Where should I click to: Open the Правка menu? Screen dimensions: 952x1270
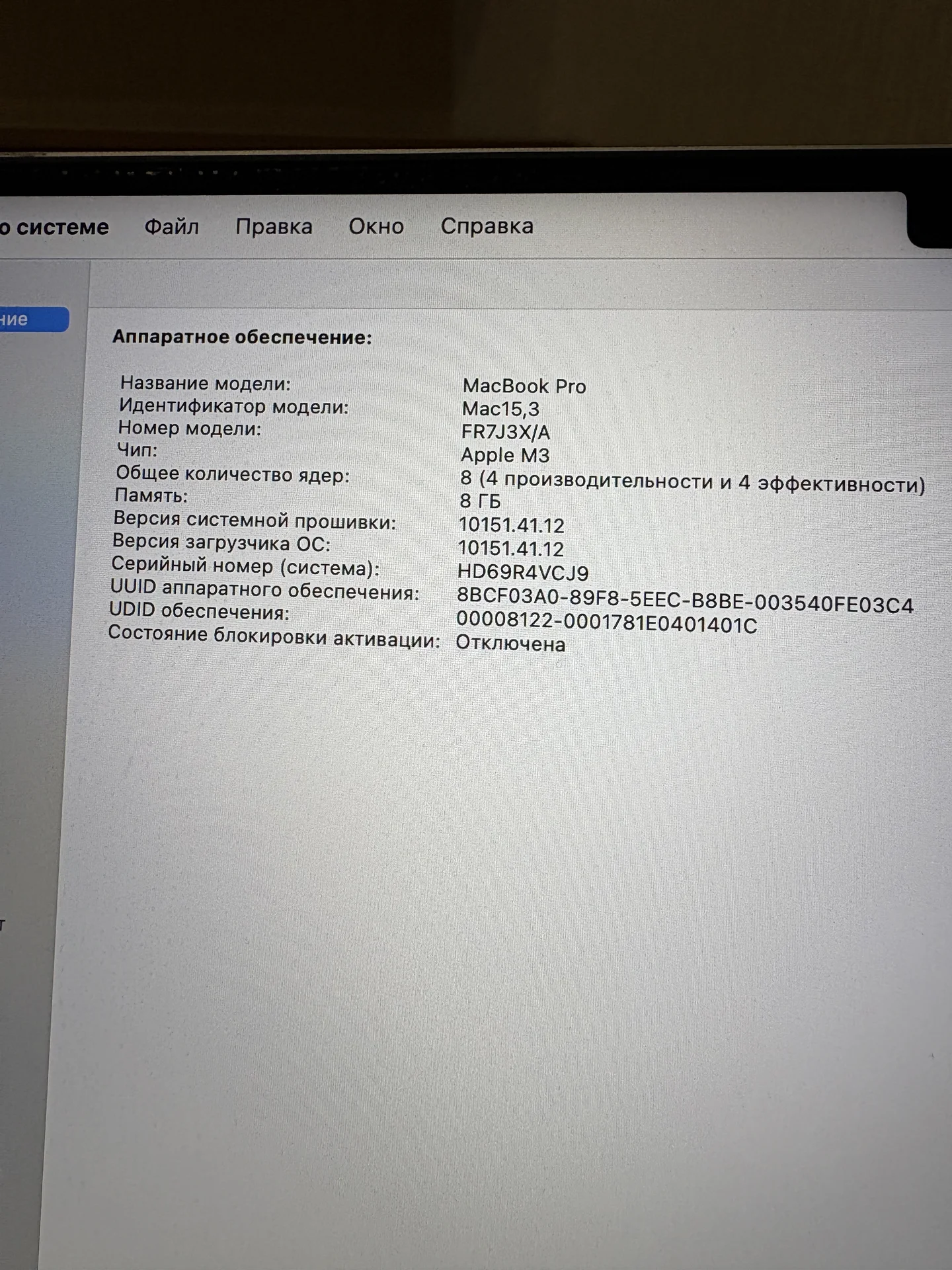pyautogui.click(x=274, y=226)
